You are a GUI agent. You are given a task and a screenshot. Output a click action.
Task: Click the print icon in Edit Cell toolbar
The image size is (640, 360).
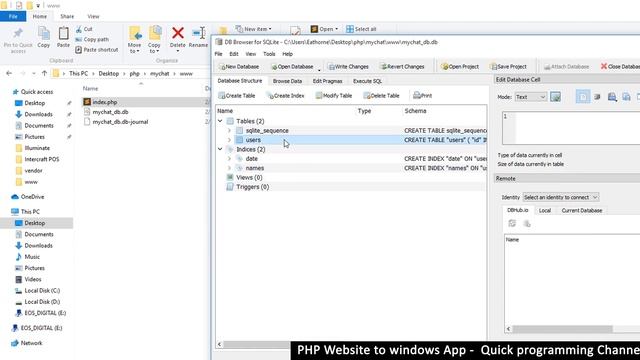(612, 97)
